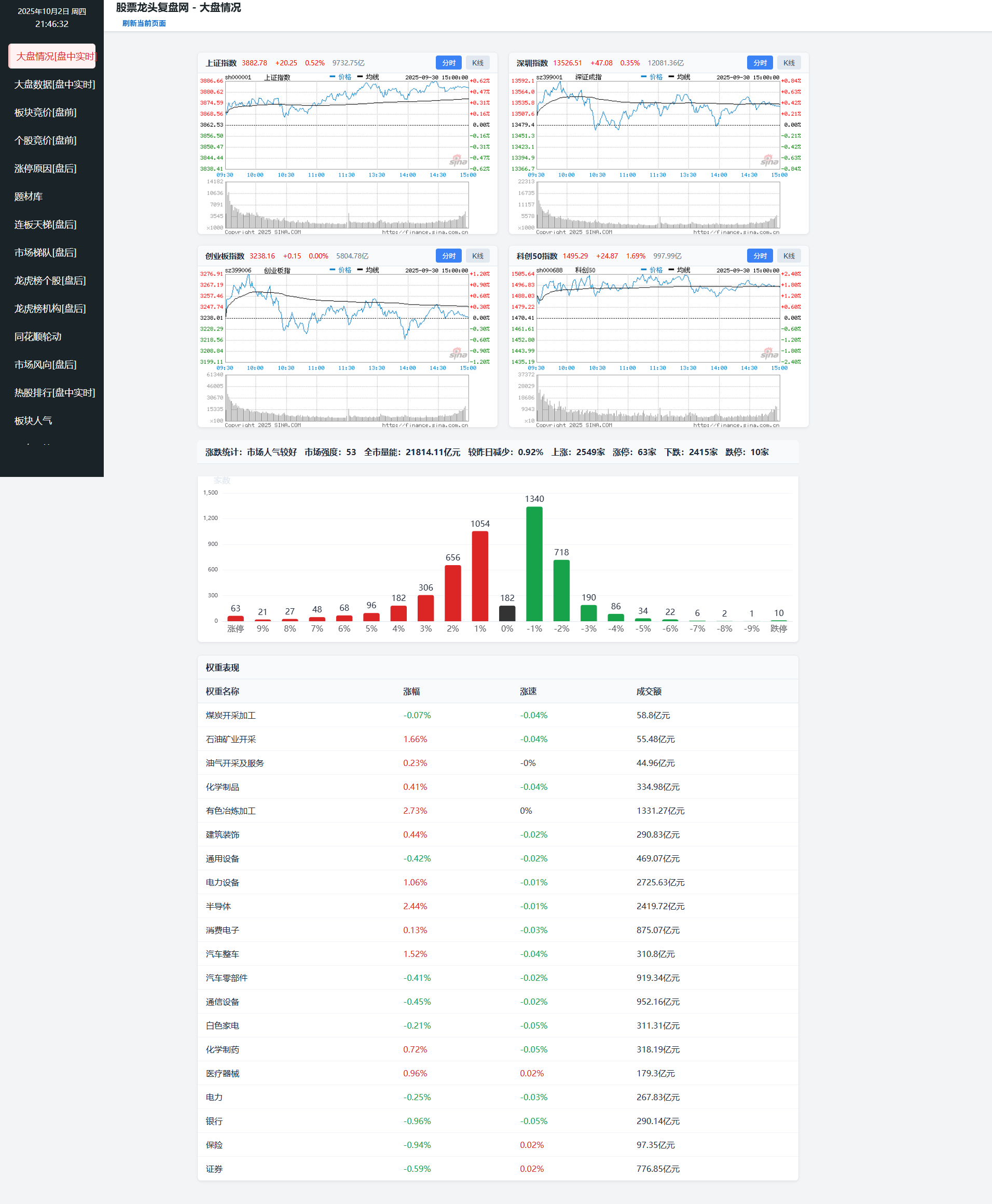Select 板块竞价[盘前] sidebar item
This screenshot has height=1204, width=992.
(45, 113)
